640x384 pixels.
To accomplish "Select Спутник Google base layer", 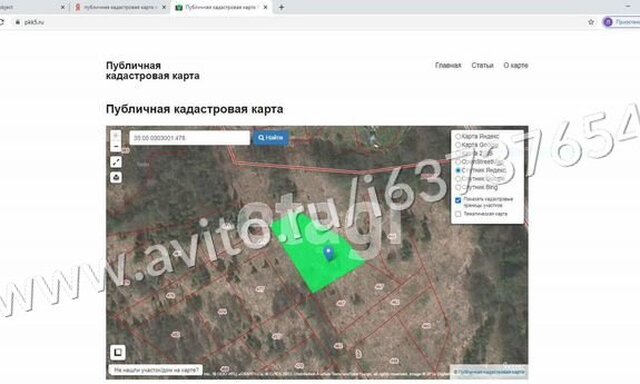I will click(458, 179).
